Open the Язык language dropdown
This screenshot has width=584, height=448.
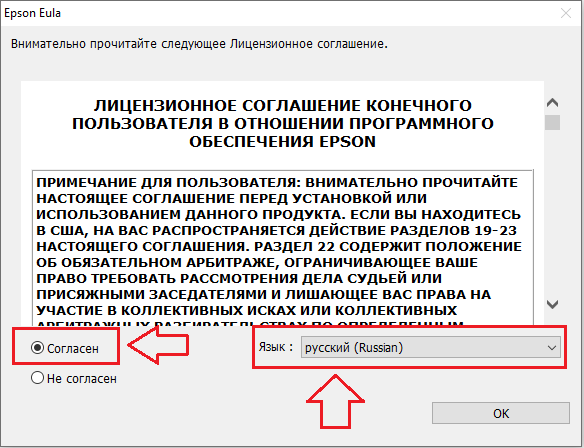[x=431, y=347]
